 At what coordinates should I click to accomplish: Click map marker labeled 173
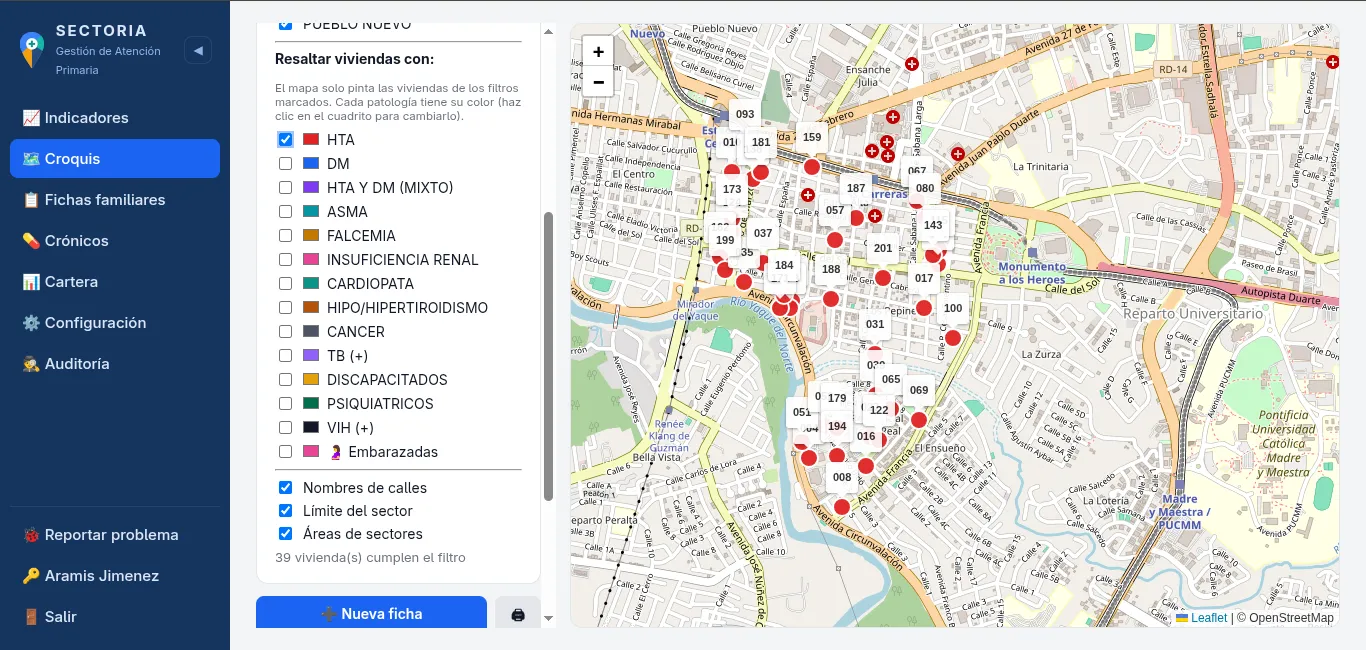point(732,189)
